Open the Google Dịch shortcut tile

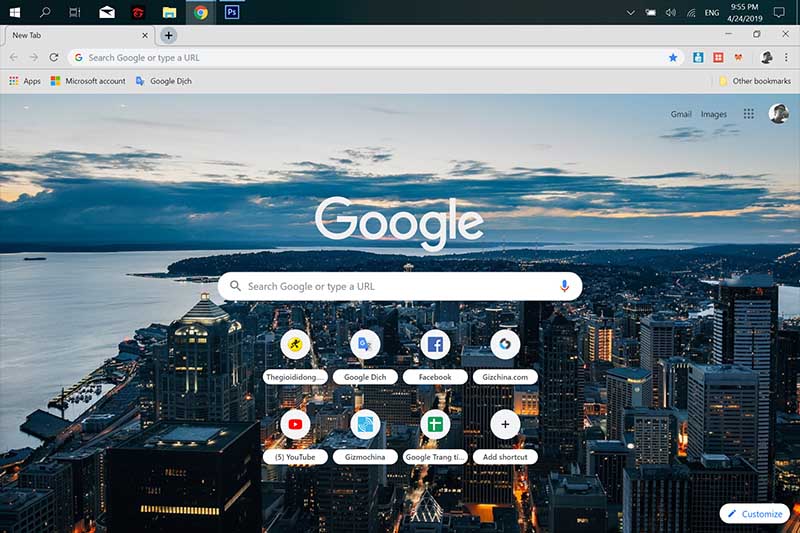[365, 357]
